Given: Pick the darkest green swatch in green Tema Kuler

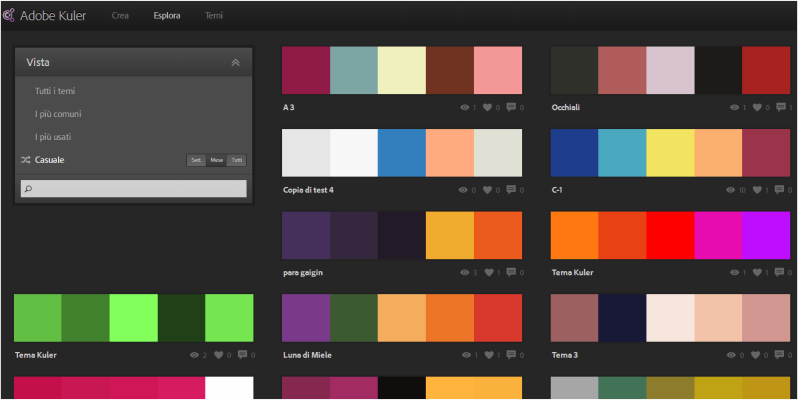Looking at the screenshot, I should click(182, 318).
